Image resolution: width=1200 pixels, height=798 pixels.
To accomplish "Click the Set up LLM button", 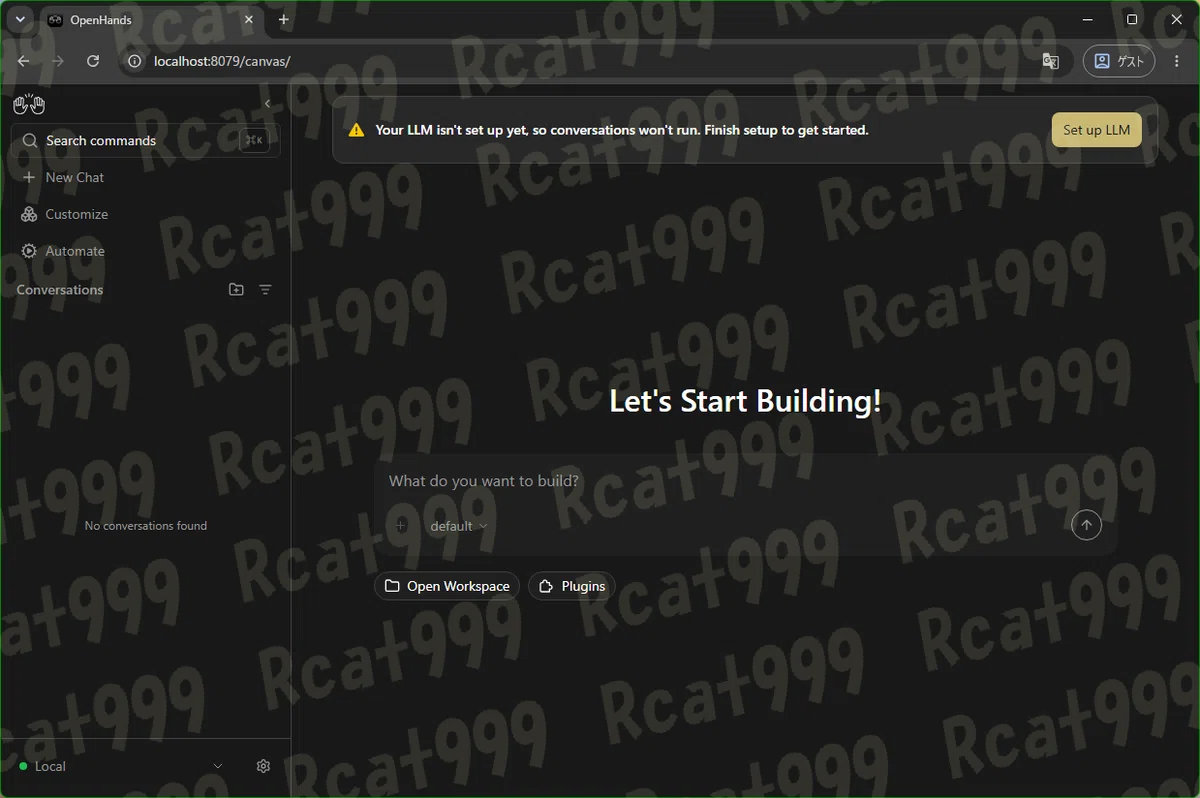I will (x=1096, y=130).
